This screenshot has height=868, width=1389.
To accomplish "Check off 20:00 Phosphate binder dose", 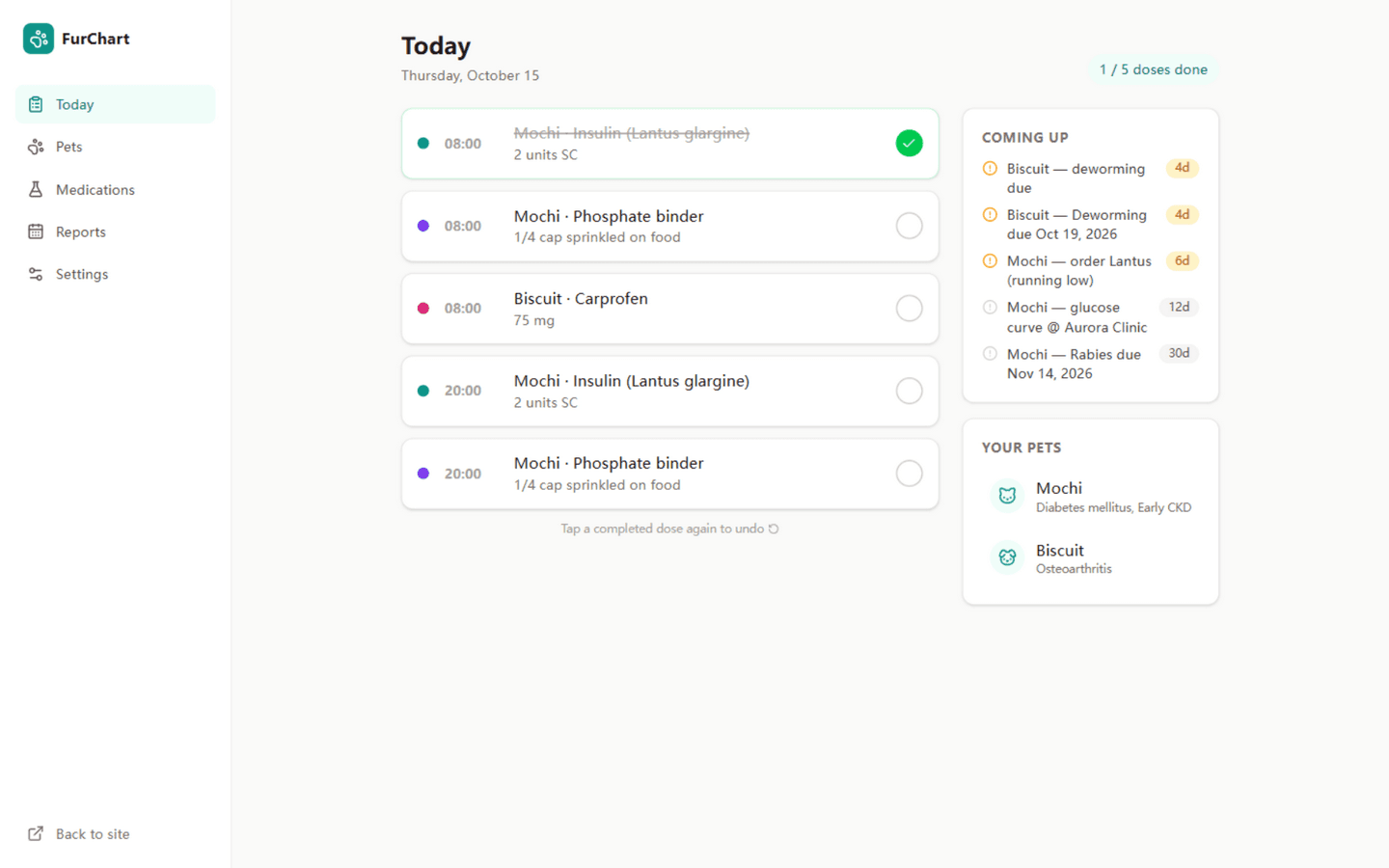I will pyautogui.click(x=909, y=474).
